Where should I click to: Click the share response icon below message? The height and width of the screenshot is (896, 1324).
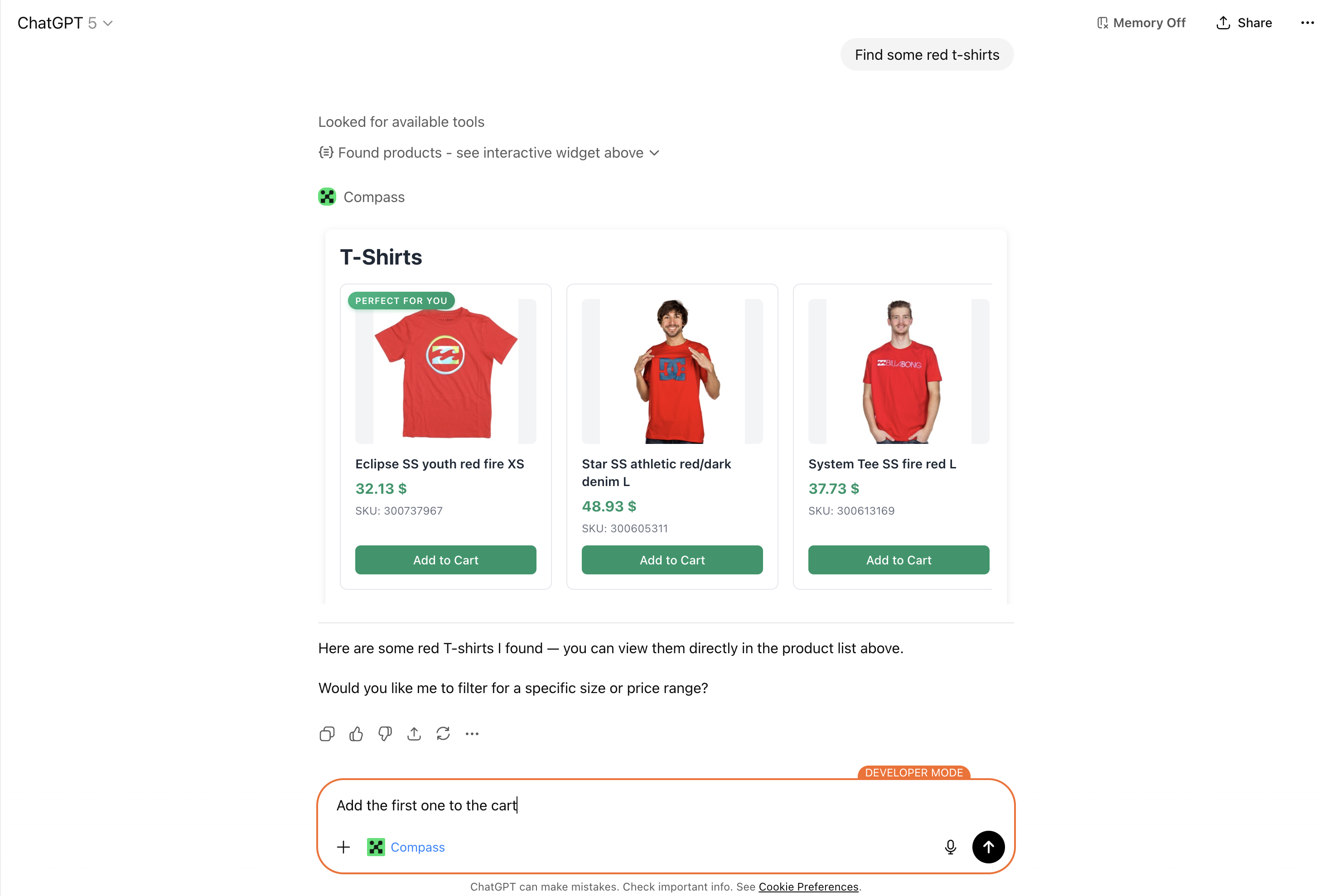click(x=414, y=734)
